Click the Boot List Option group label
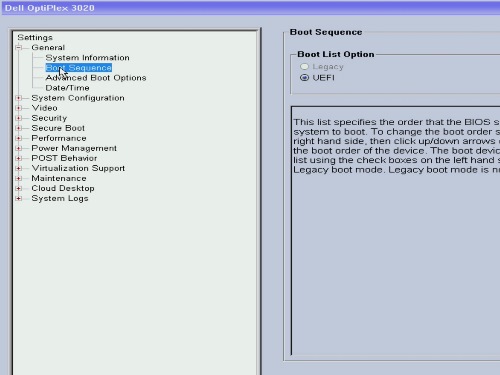The width and height of the screenshot is (500, 375). [336, 54]
